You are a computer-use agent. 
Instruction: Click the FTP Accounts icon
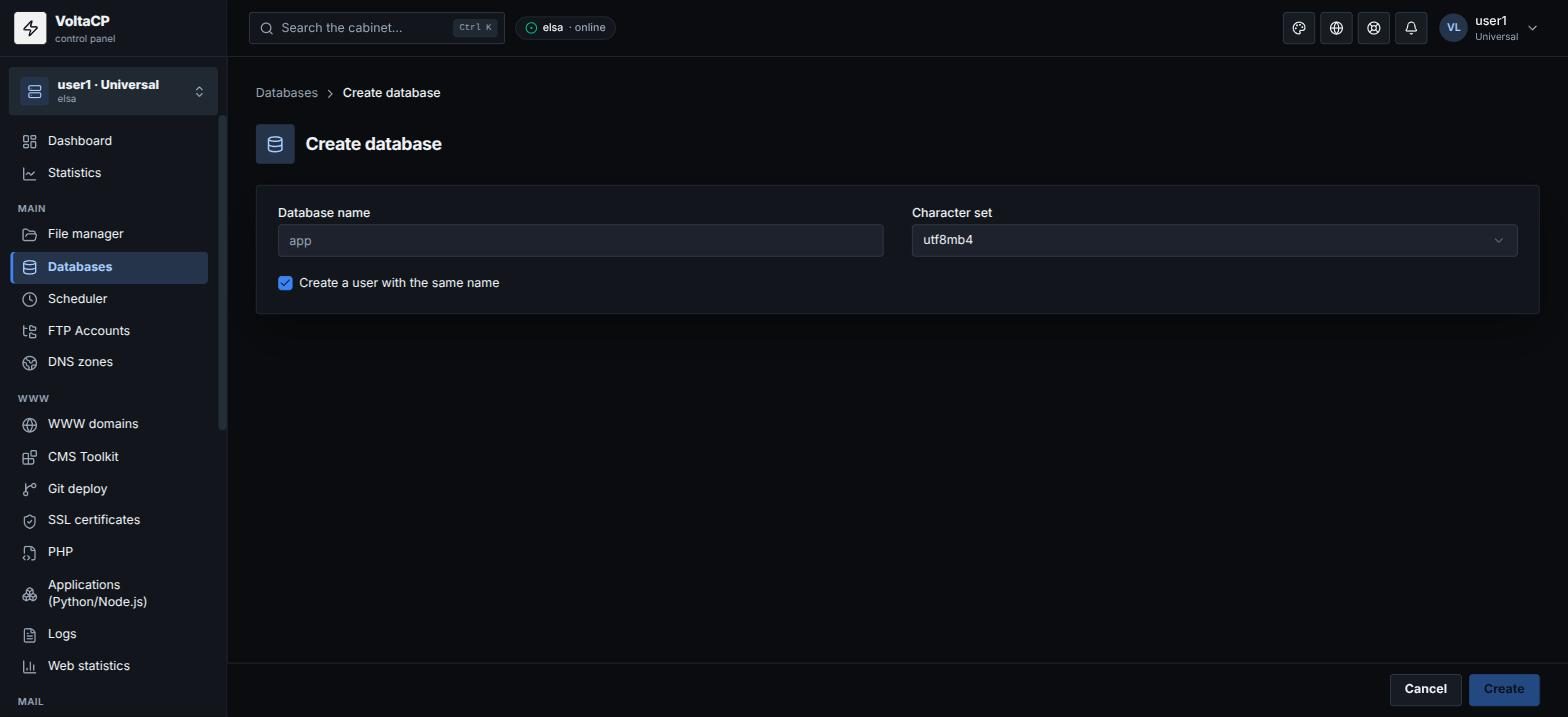click(x=30, y=331)
